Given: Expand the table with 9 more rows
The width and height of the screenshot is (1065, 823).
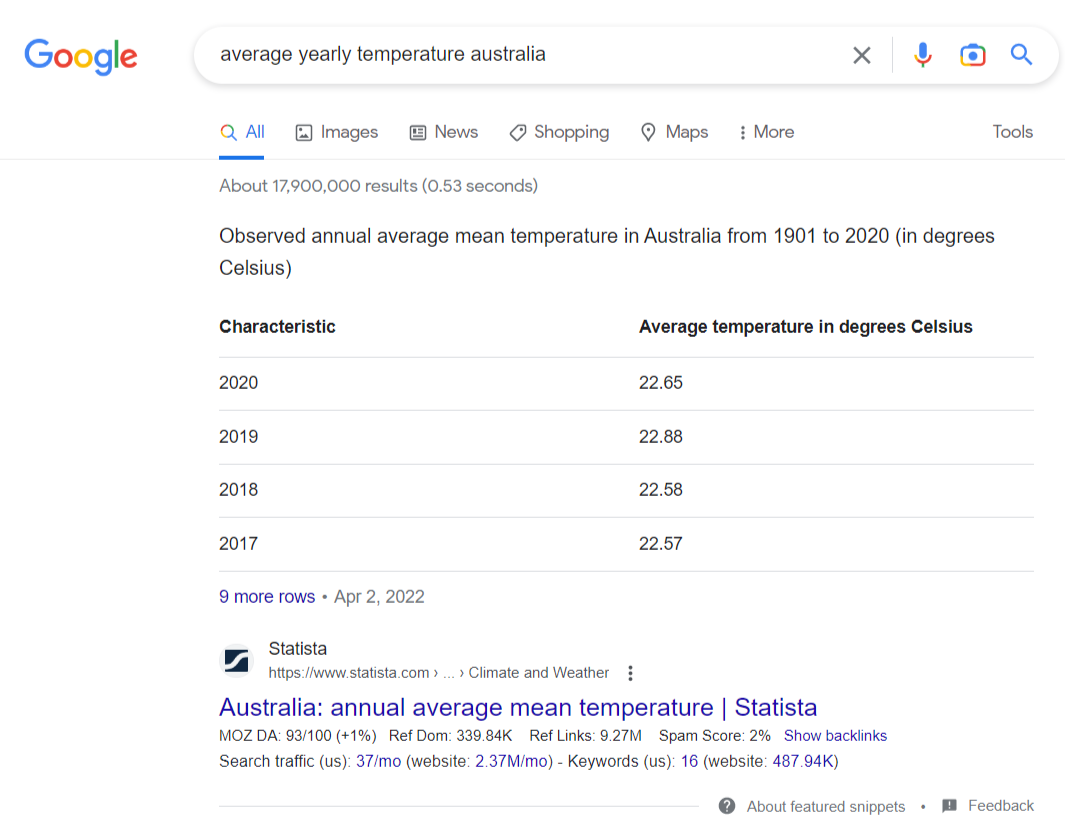Looking at the screenshot, I should pyautogui.click(x=266, y=596).
